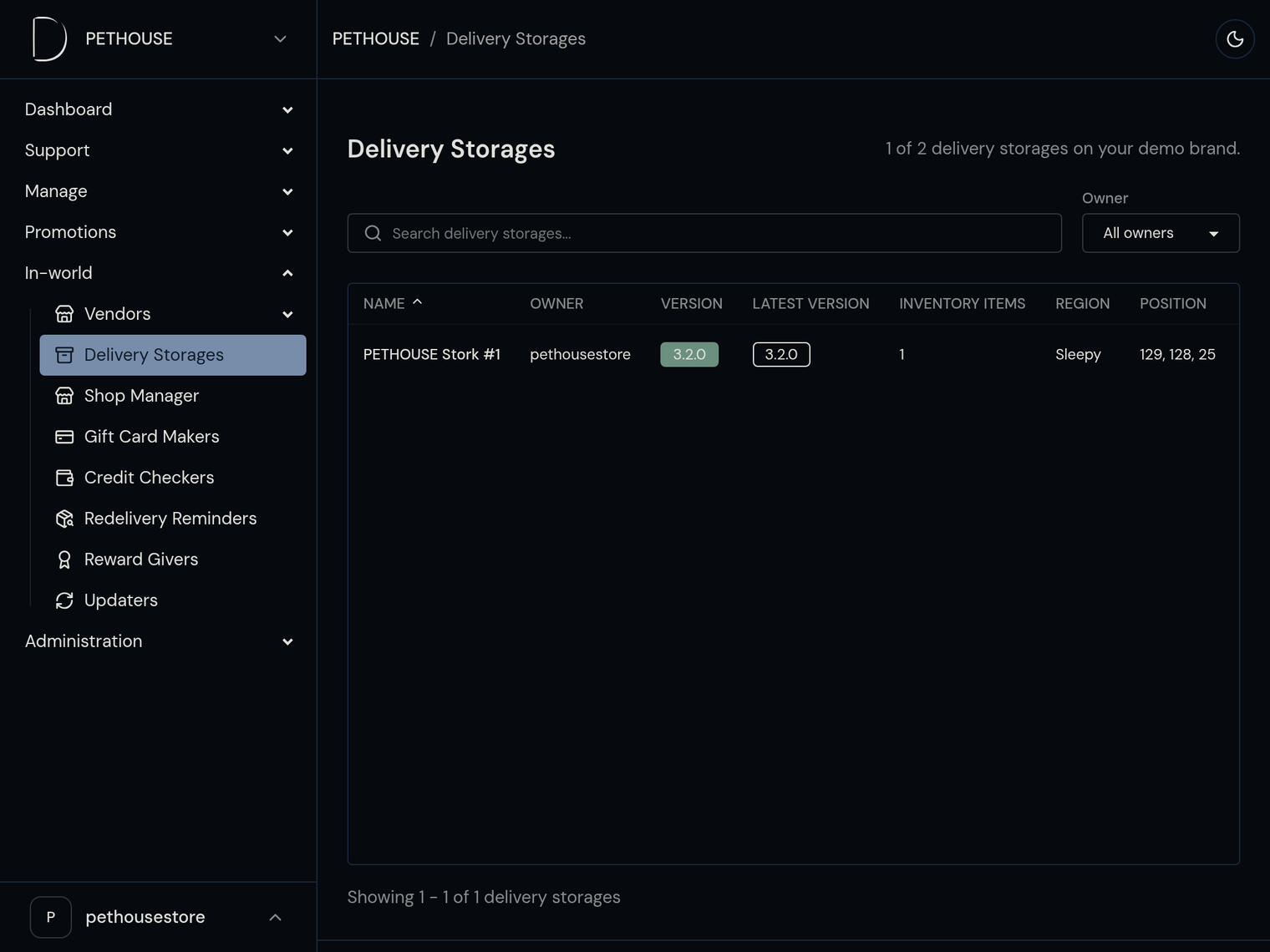
Task: Click the PETHOUSE logo icon in the sidebar
Action: pyautogui.click(x=49, y=39)
